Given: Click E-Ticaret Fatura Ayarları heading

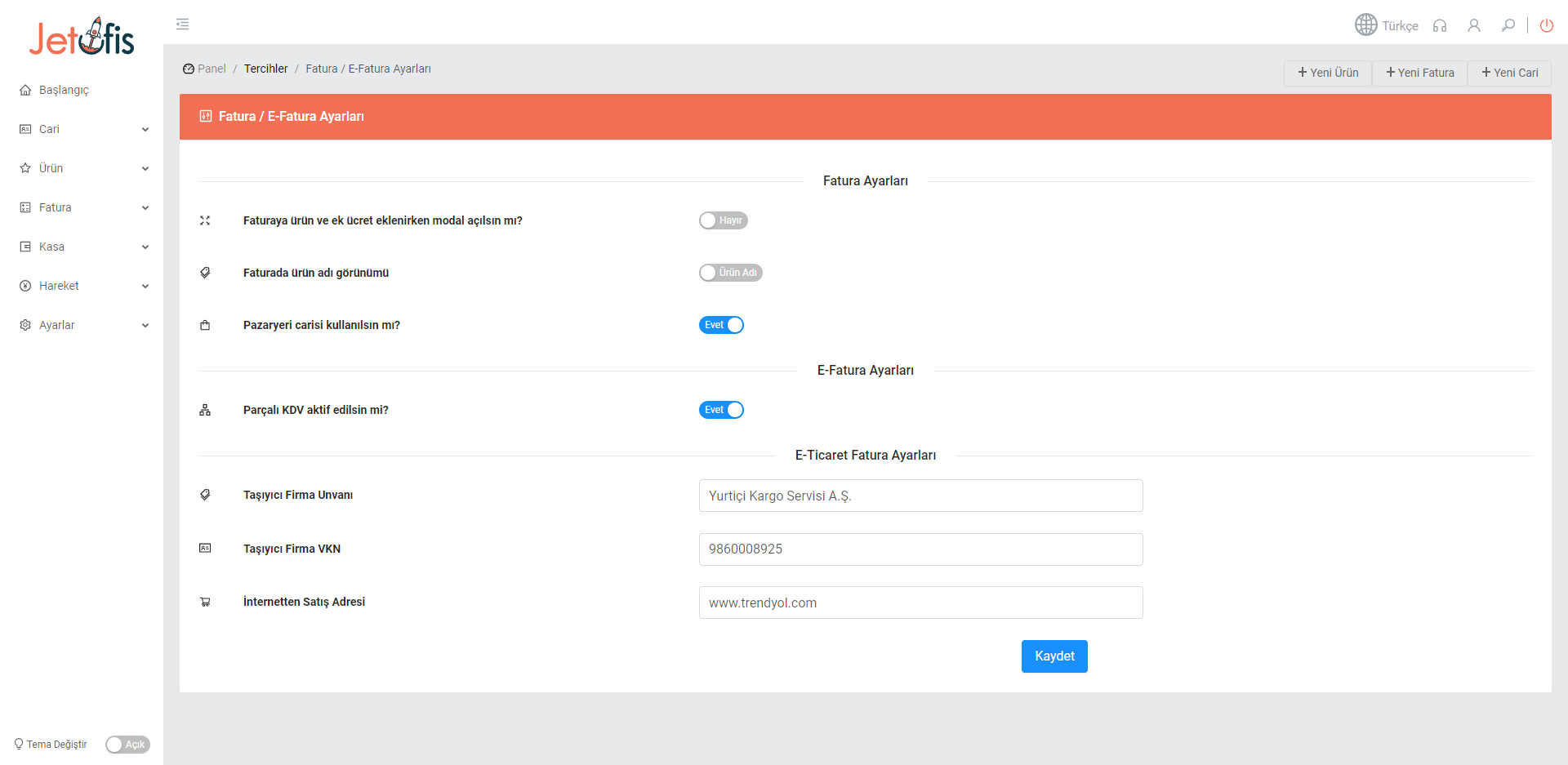Looking at the screenshot, I should [866, 456].
